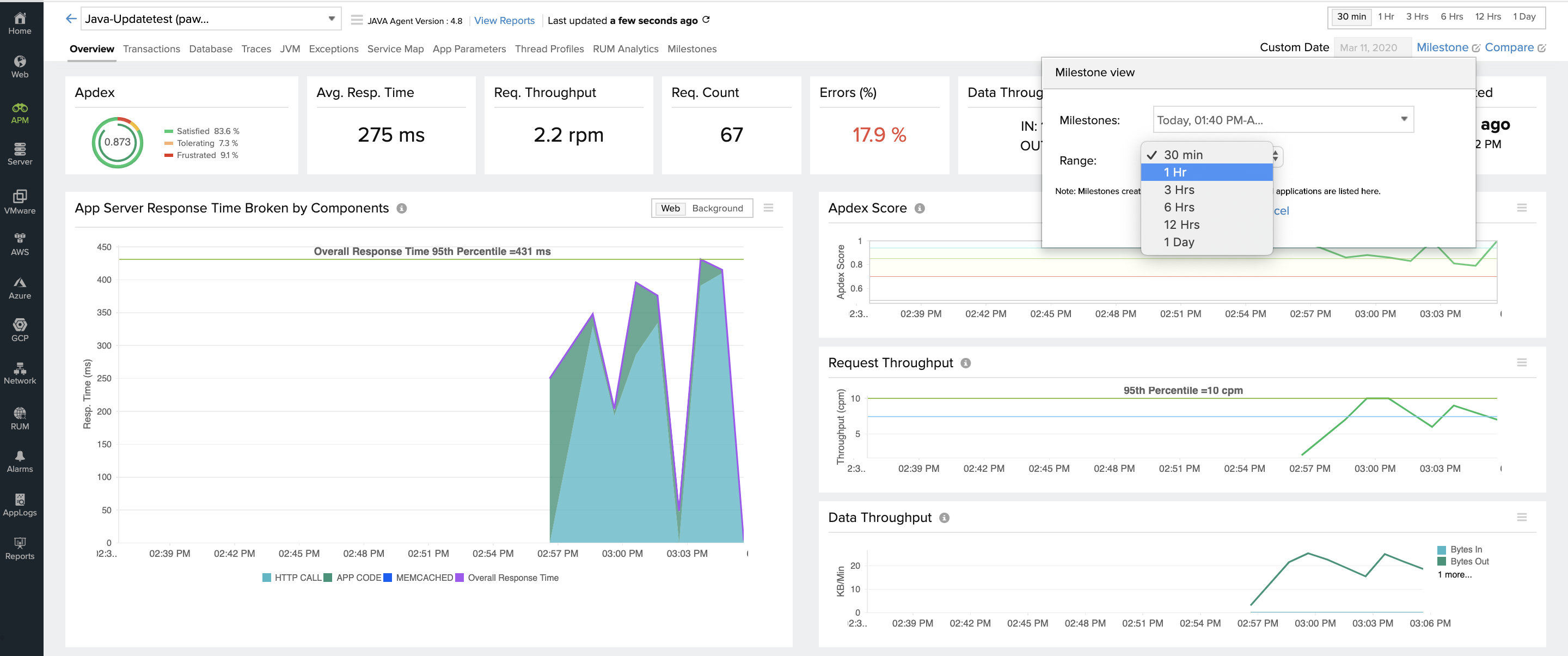Open hamburger menu of Apdex Score chart
The image size is (1568, 656).
pyautogui.click(x=1521, y=208)
